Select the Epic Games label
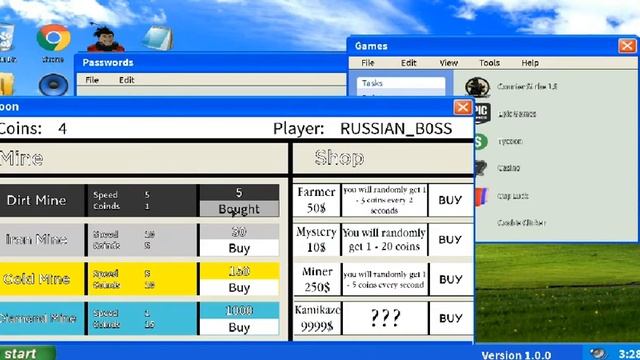 (x=517, y=114)
